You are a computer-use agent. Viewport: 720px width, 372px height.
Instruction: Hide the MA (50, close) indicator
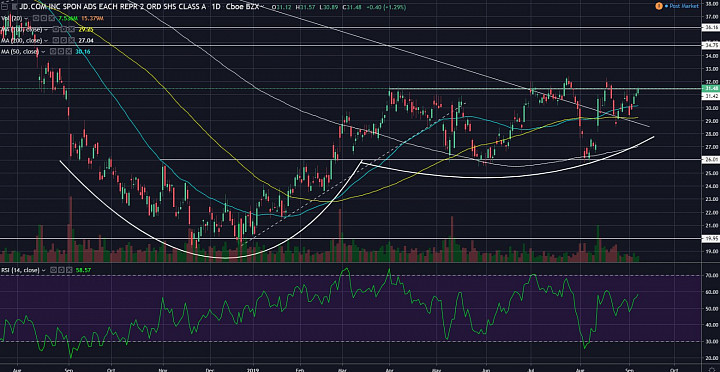click(x=53, y=51)
